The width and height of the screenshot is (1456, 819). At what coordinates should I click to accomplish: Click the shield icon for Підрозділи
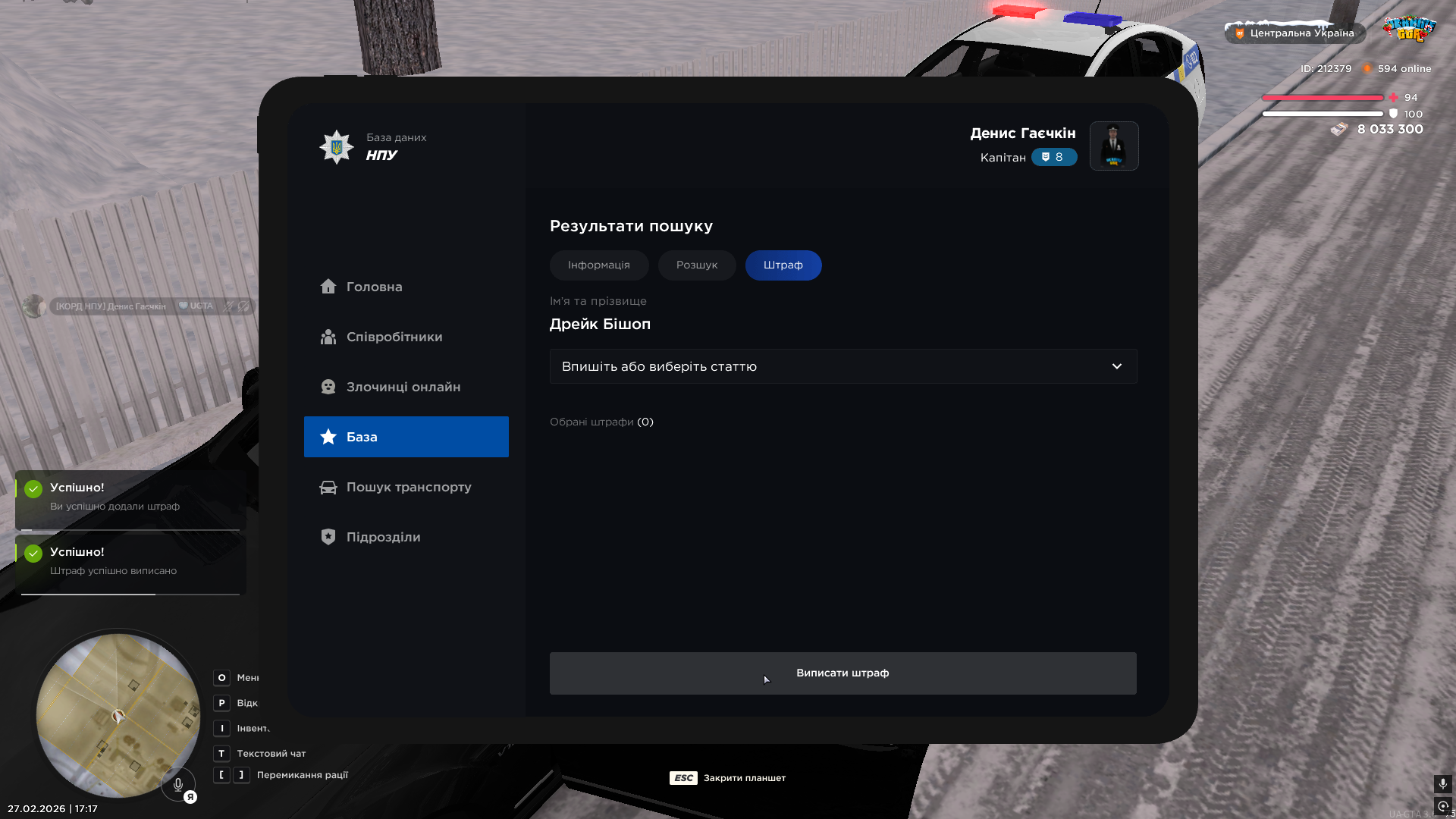328,537
